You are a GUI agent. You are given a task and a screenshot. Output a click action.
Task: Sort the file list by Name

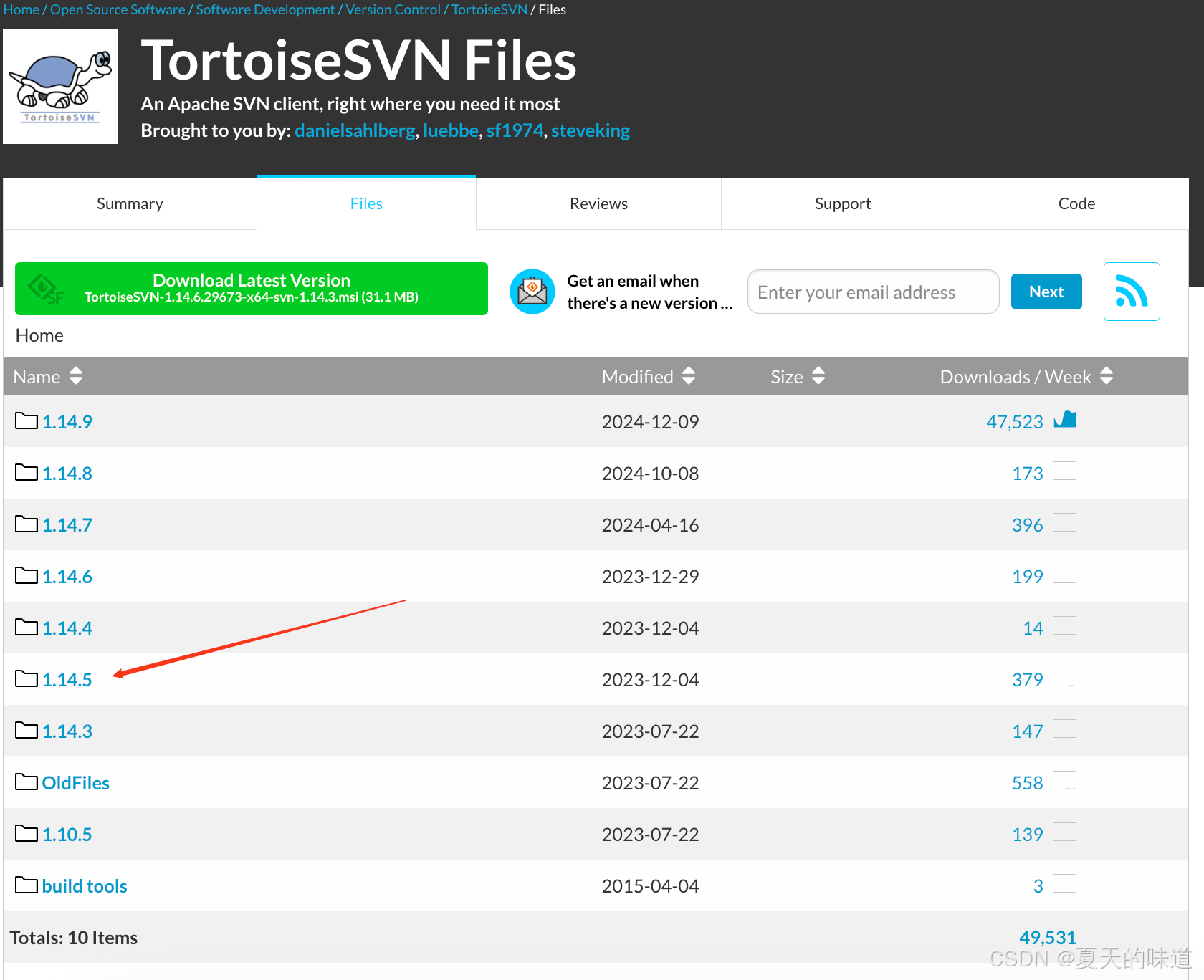(48, 376)
